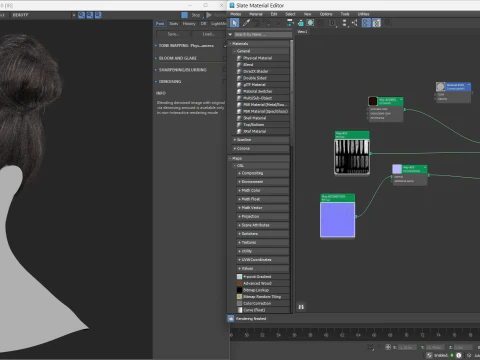The height and width of the screenshot is (360, 480).
Task: Click the black-and-white hair strands bitmap thumbnail
Action: [352, 156]
